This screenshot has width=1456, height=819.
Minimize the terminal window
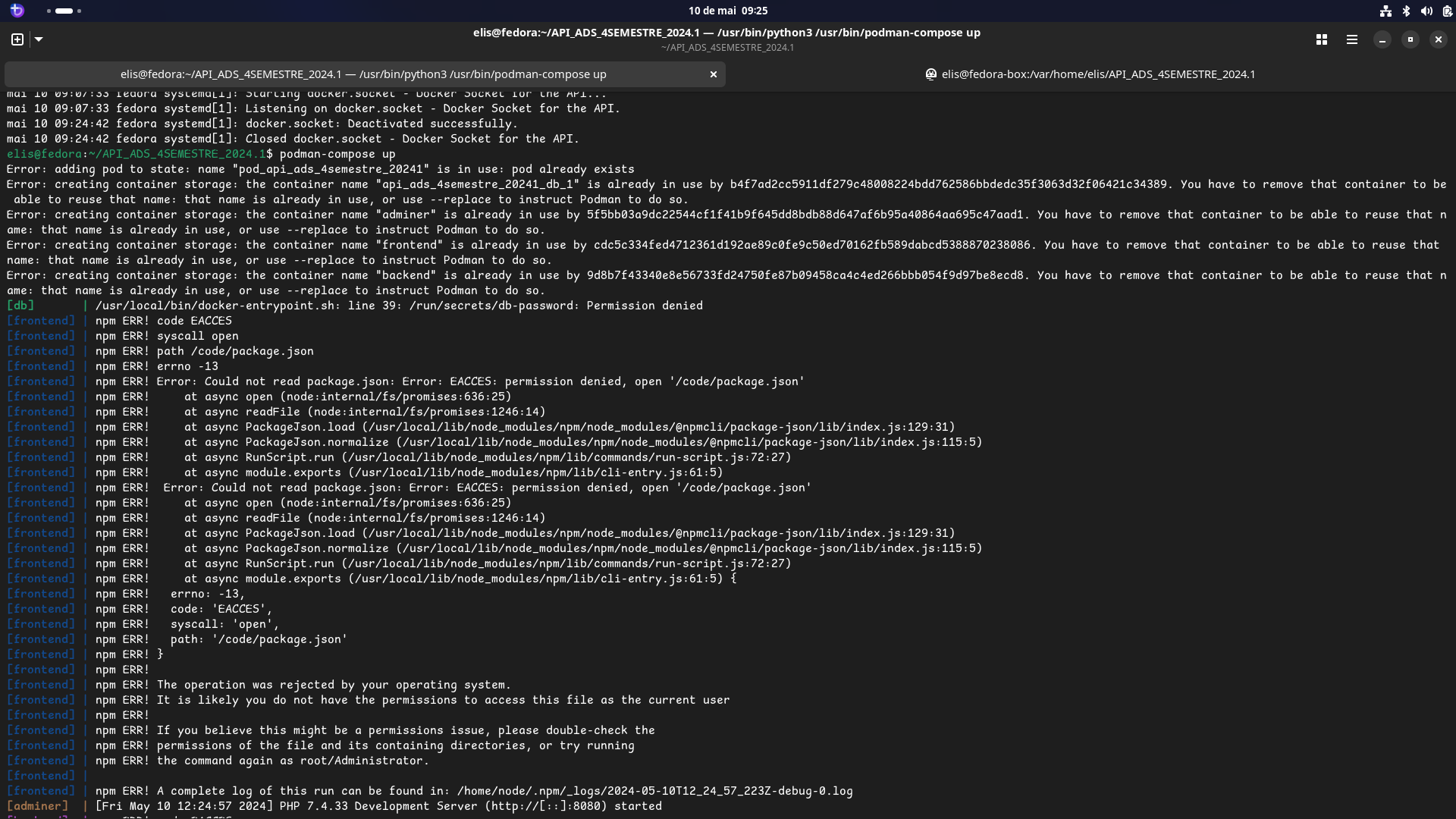coord(1382,39)
